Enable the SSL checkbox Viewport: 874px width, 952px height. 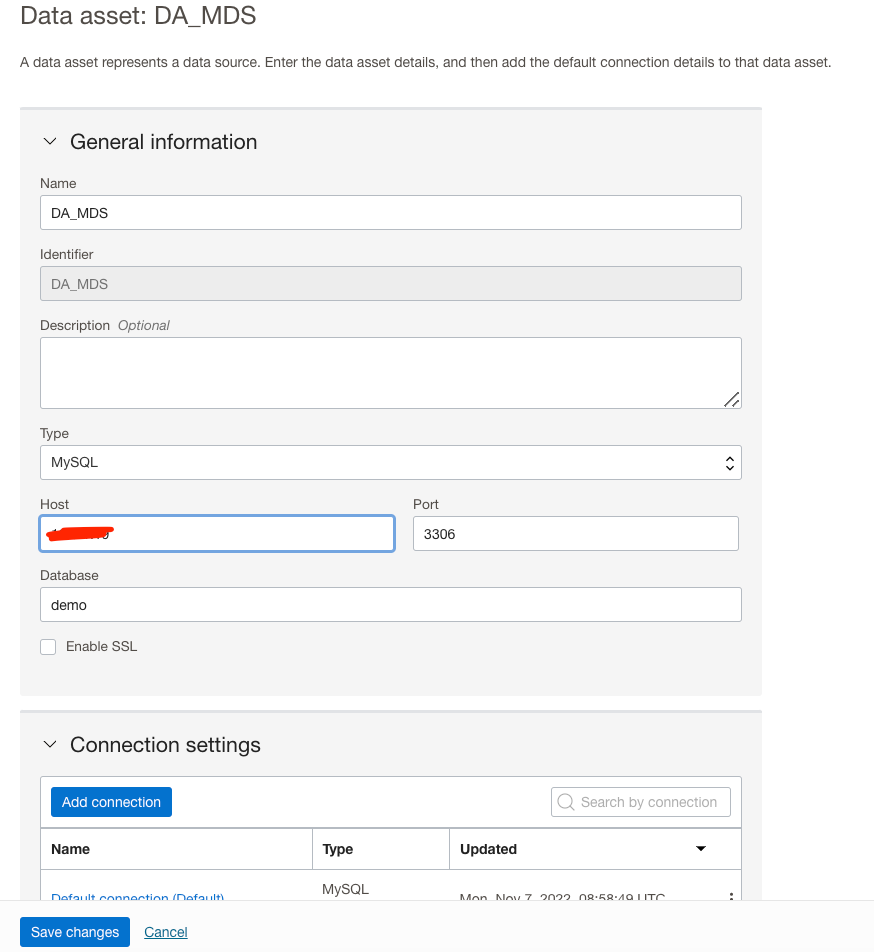[x=48, y=647]
